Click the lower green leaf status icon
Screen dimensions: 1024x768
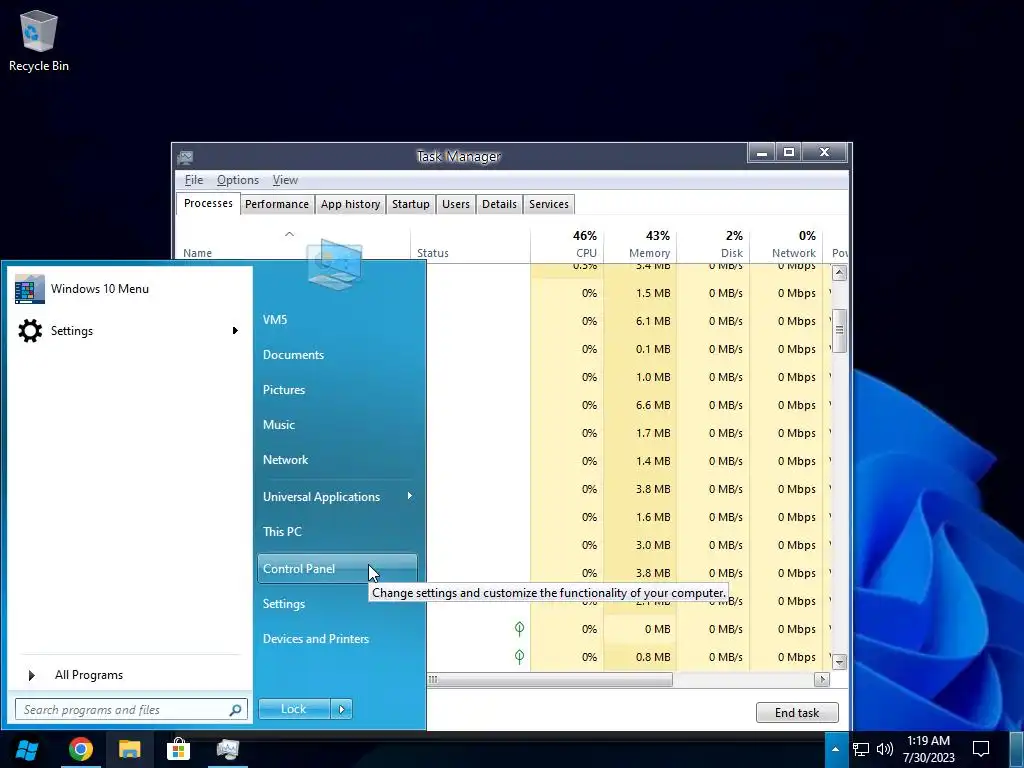(x=519, y=656)
